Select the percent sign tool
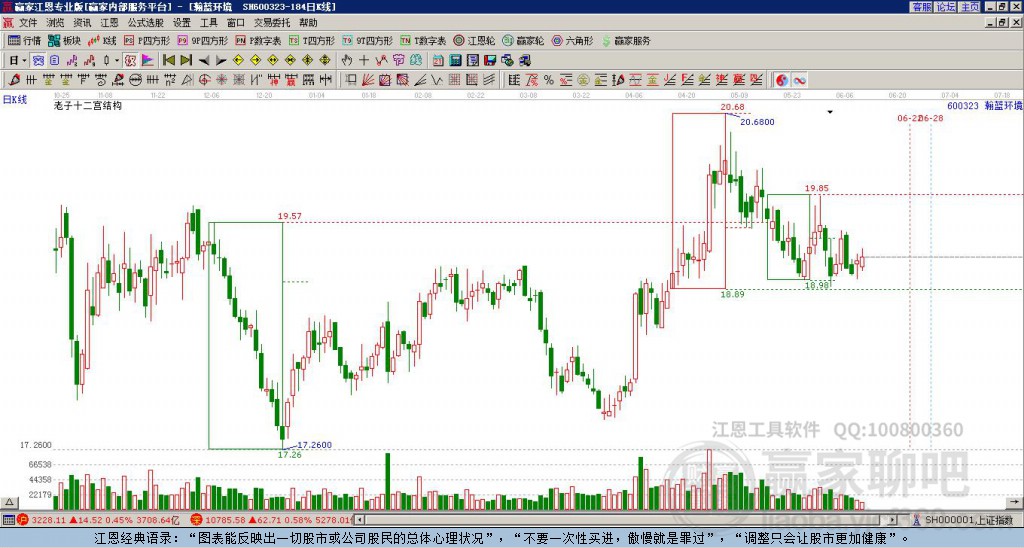The image size is (1024, 548). coord(549,80)
